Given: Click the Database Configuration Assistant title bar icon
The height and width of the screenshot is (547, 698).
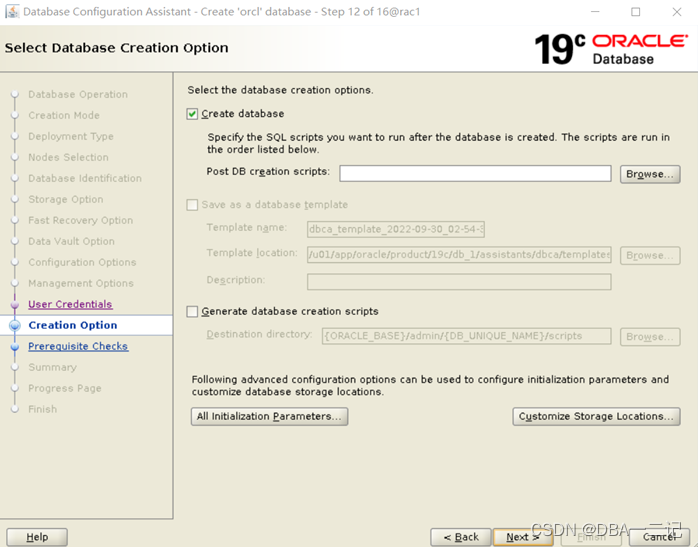Looking at the screenshot, I should coord(12,11).
